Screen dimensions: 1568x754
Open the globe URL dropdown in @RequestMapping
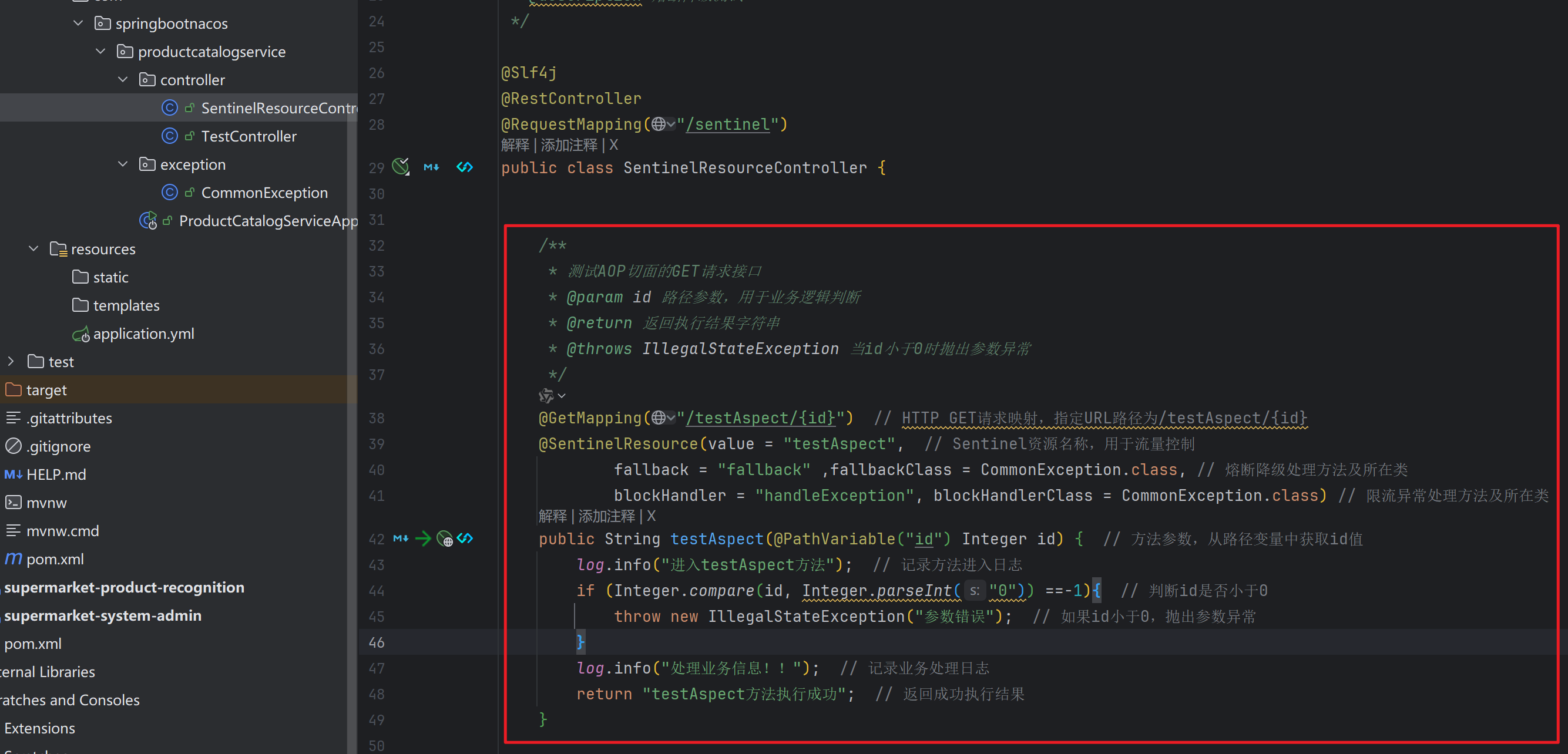click(663, 124)
